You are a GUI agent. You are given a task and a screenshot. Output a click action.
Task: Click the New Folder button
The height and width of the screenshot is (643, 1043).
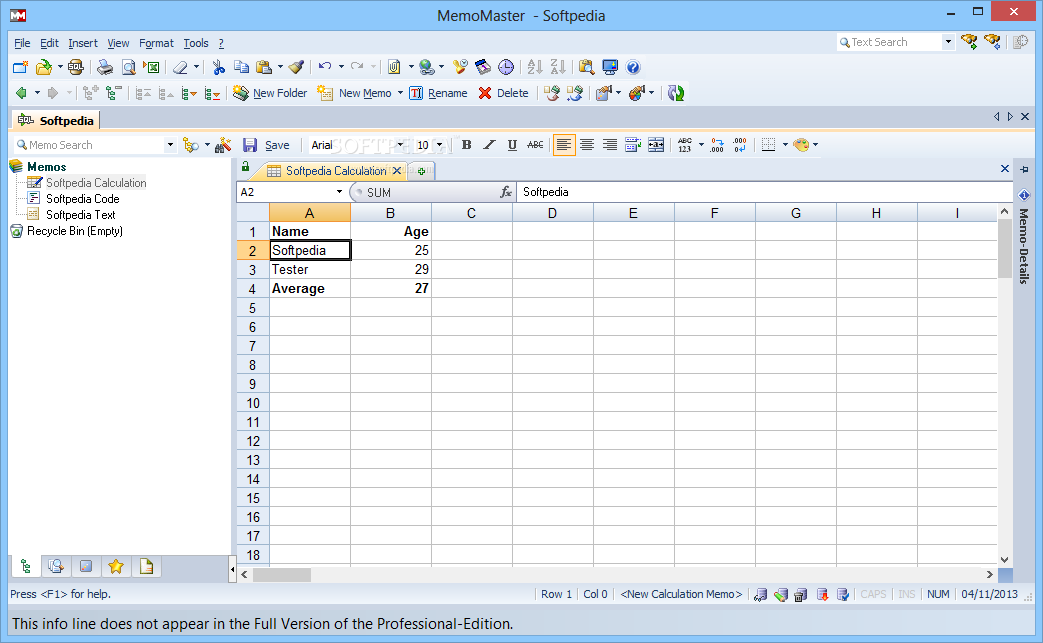click(270, 93)
